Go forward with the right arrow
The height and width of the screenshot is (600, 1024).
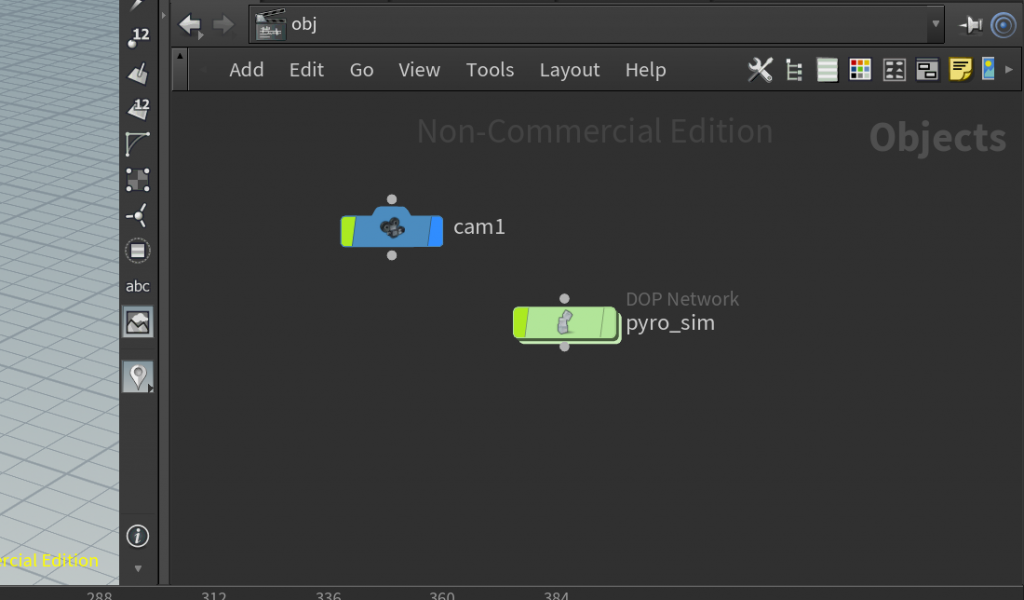[223, 25]
